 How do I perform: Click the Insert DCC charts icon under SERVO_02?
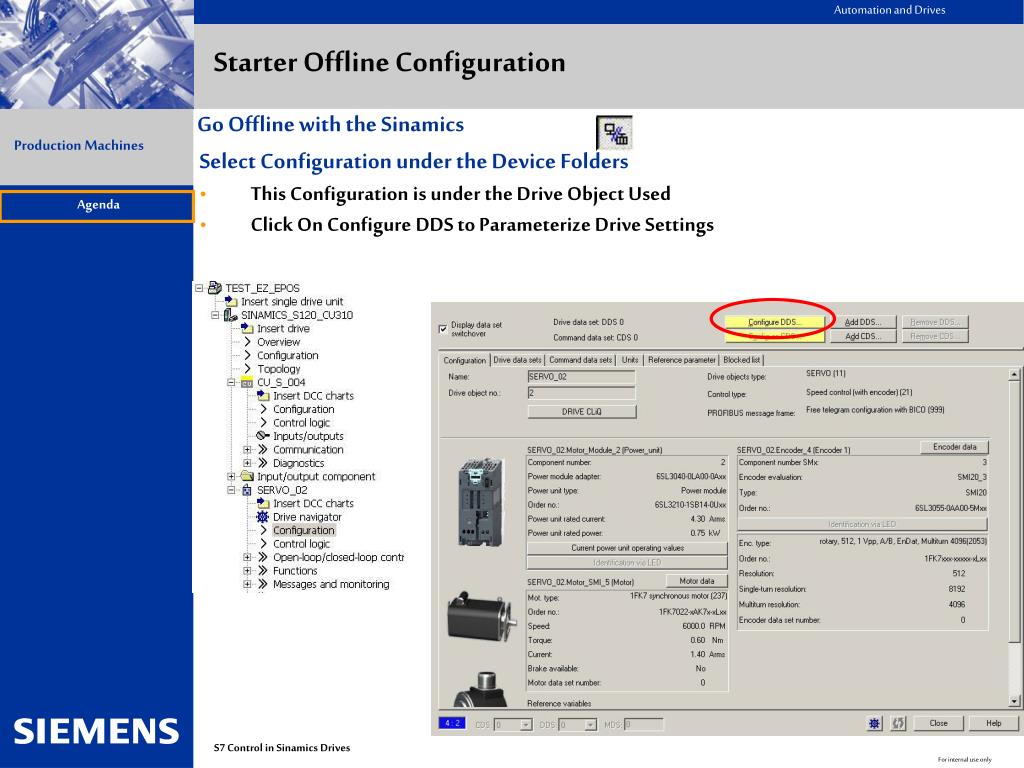pos(263,503)
